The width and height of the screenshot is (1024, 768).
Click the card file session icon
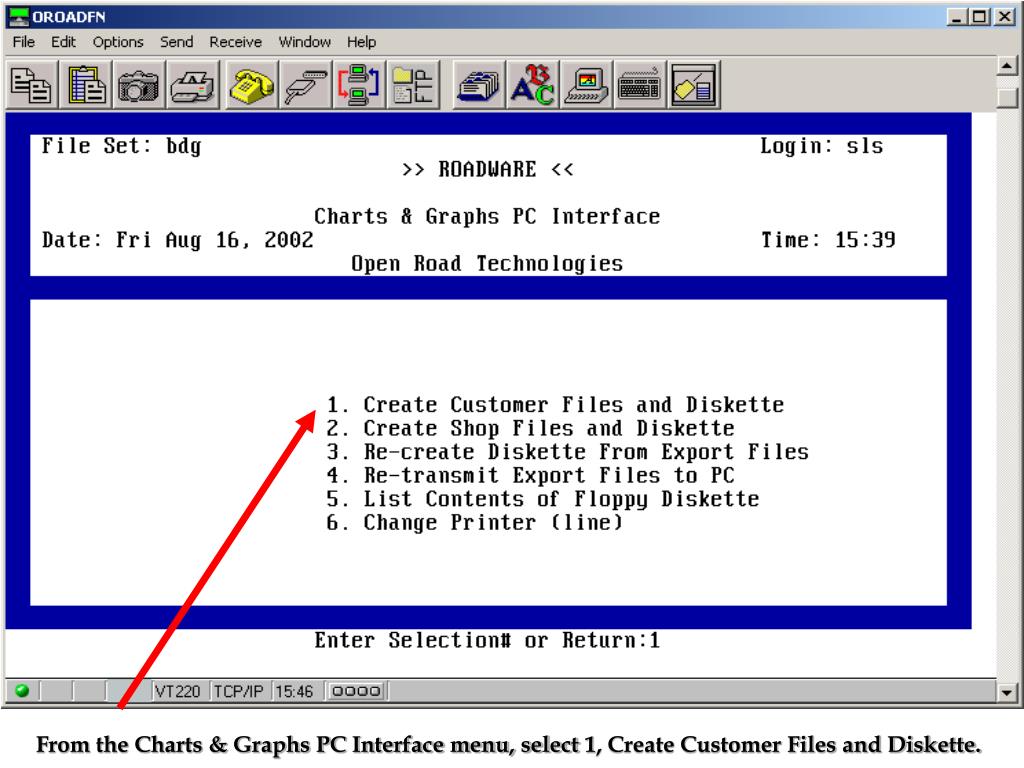click(478, 85)
